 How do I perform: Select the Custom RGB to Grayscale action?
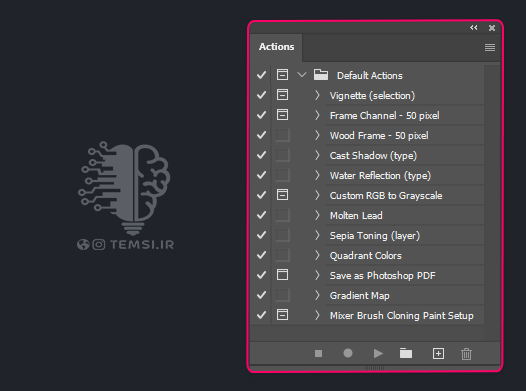point(386,196)
